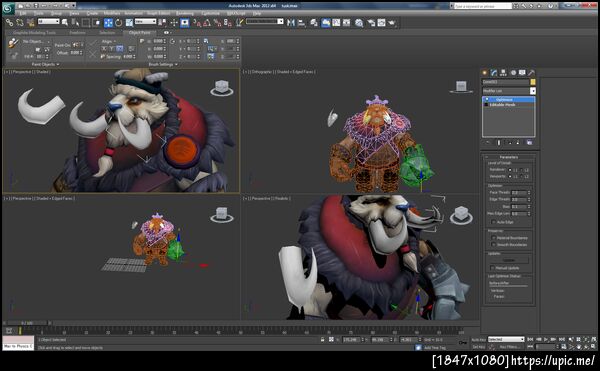Screen dimensions: 600x371
Task: Open key filter Selected dropdown
Action: click(506, 340)
